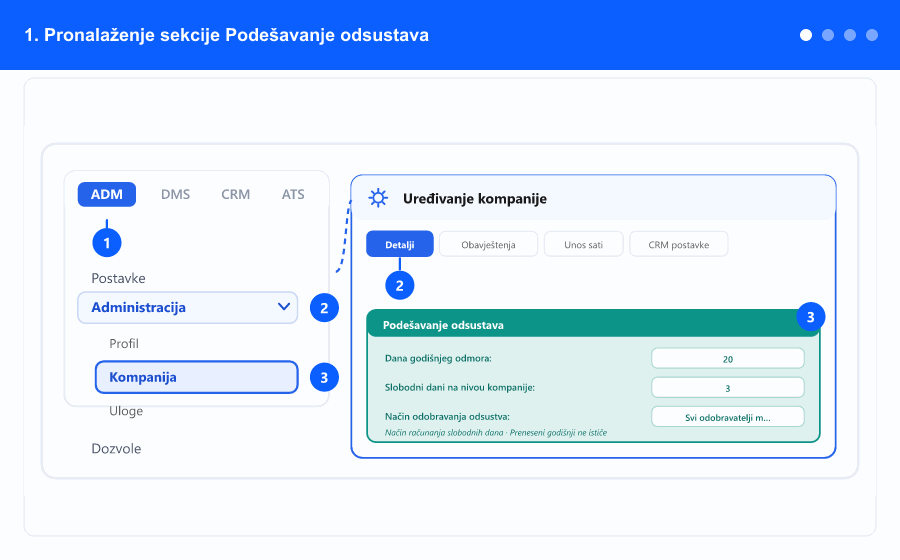
Task: Open the Dozvole section
Action: 116,449
